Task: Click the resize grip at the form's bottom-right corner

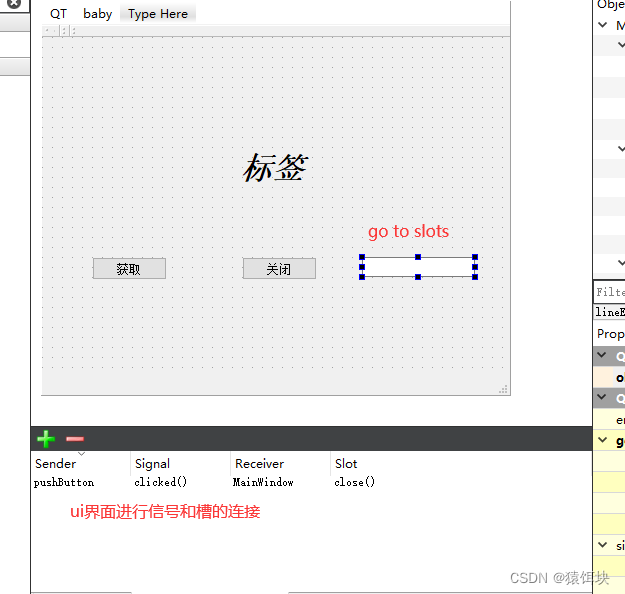Action: click(503, 388)
